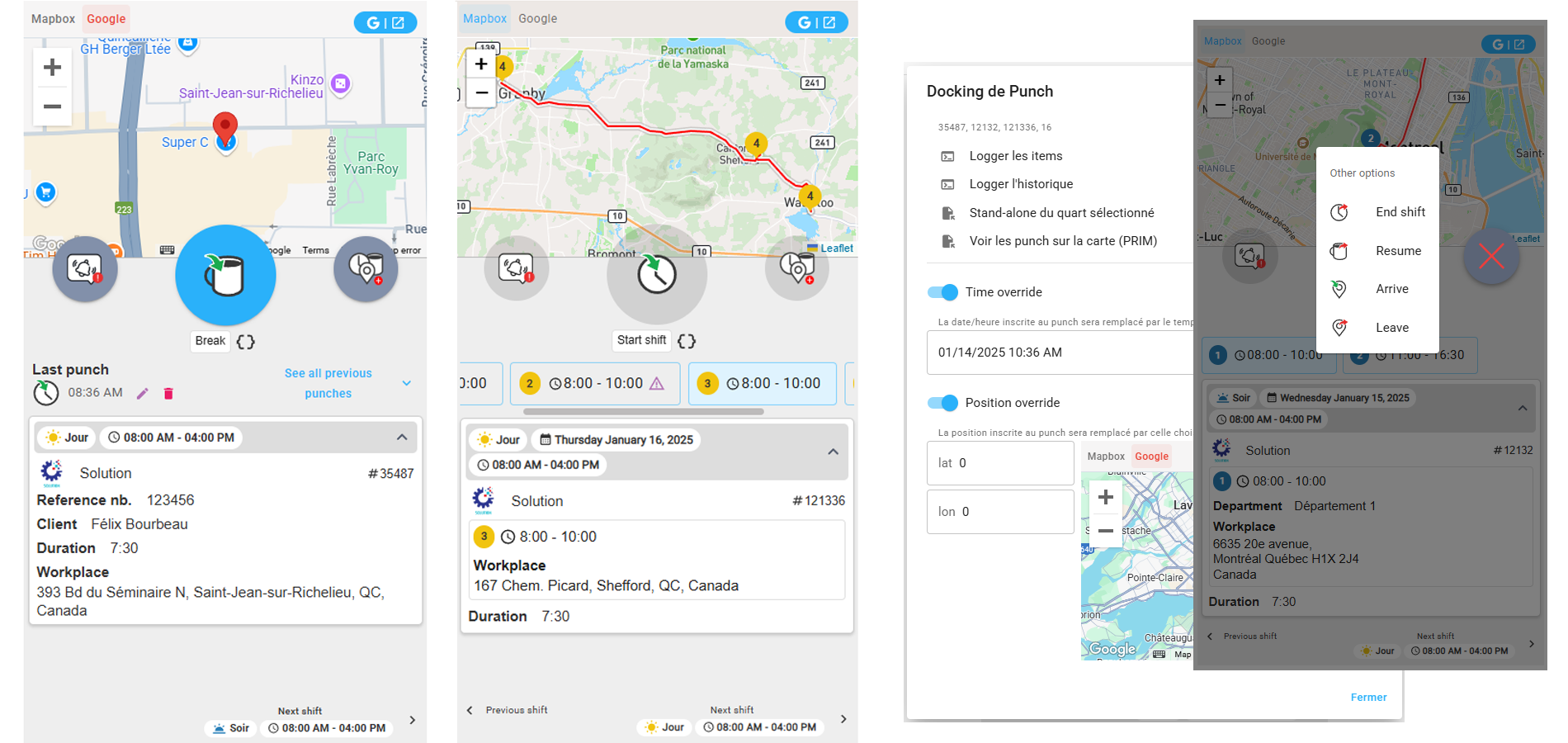Expand the previous punches chevron
Viewport: 1568px width, 743px height.
(x=406, y=383)
